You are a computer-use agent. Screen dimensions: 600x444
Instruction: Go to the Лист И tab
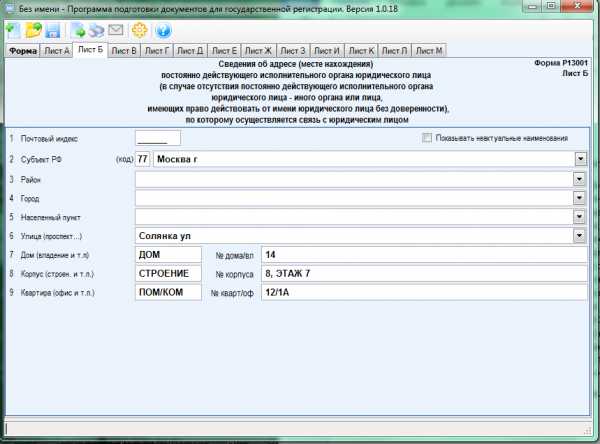pos(327,51)
